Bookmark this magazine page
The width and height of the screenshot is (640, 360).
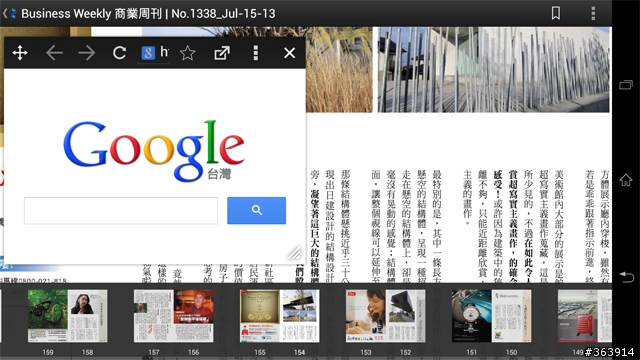556,13
